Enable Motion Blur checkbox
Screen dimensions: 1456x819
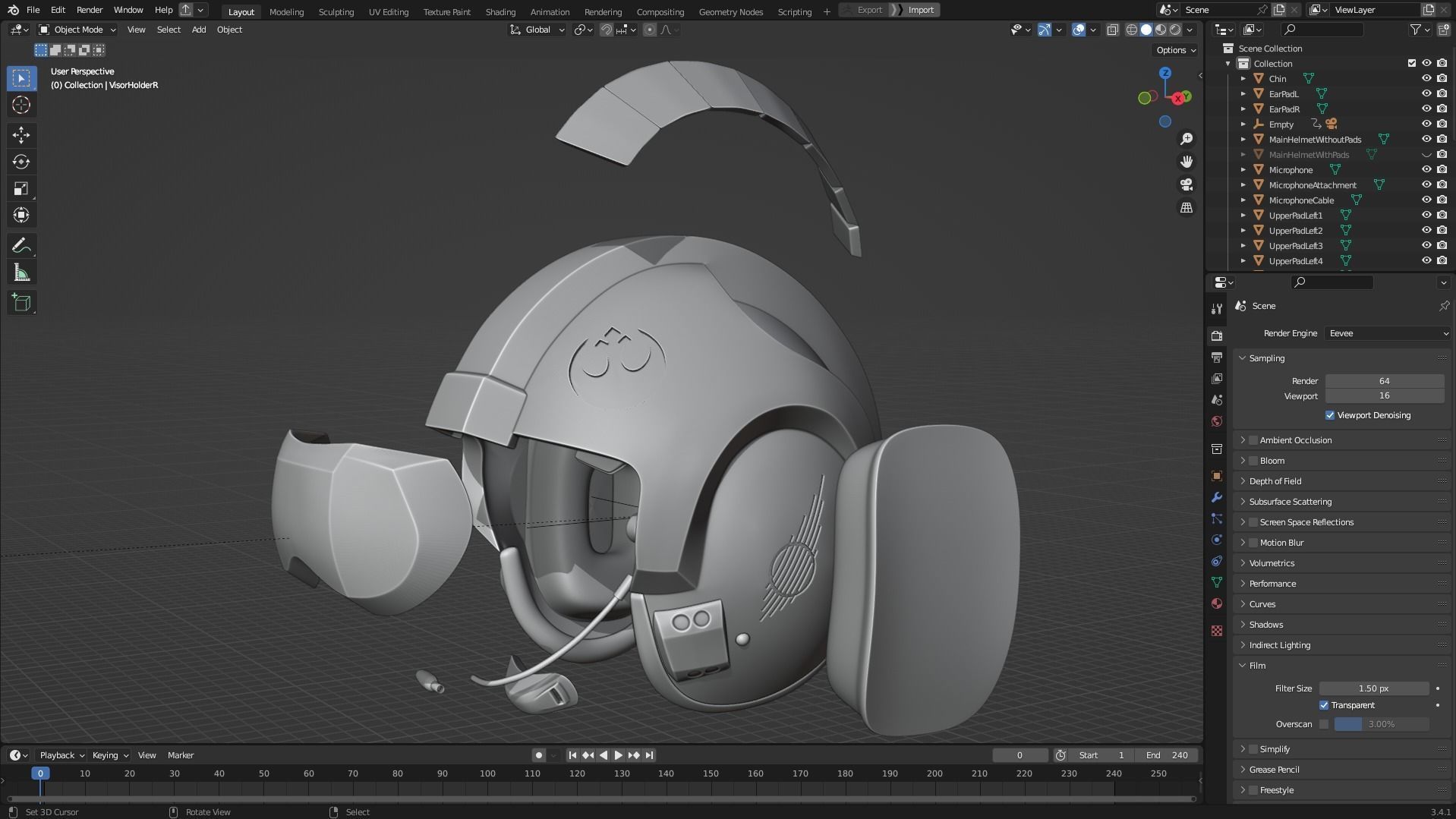[x=1253, y=543]
